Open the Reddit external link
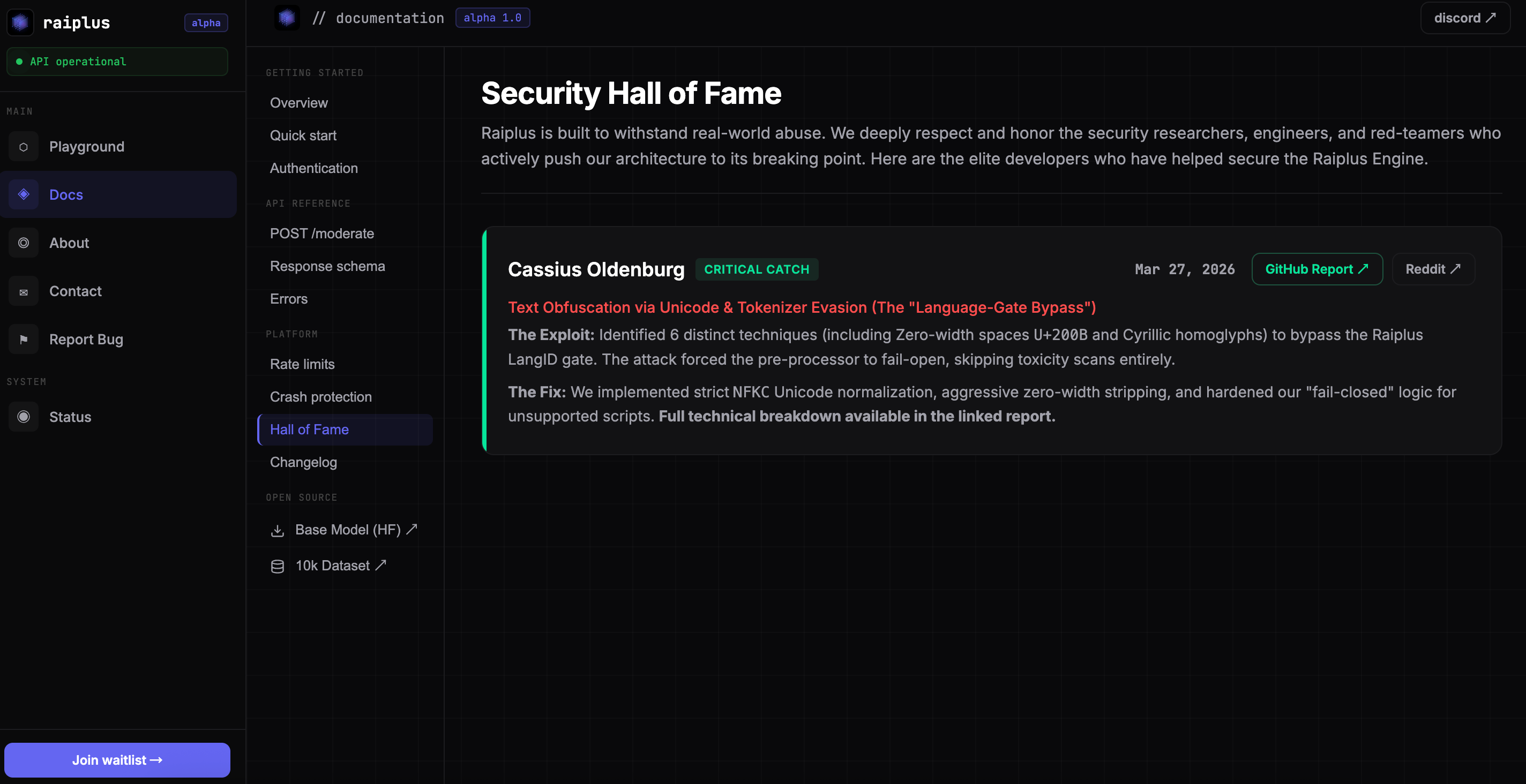Image resolution: width=1526 pixels, height=784 pixels. (1432, 269)
